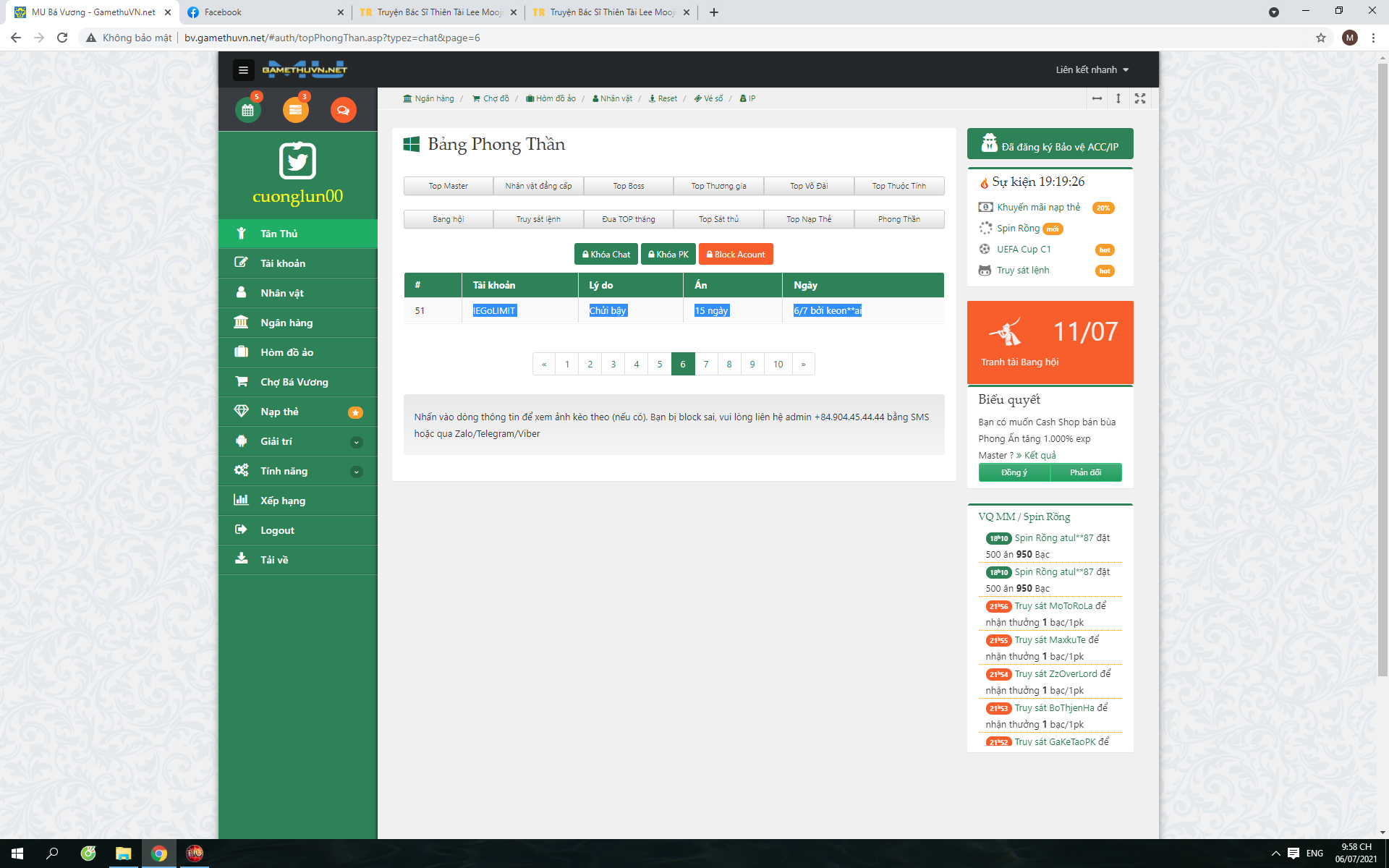The height and width of the screenshot is (868, 1389).
Task: Open Chrome from the Windows taskbar
Action: (158, 854)
